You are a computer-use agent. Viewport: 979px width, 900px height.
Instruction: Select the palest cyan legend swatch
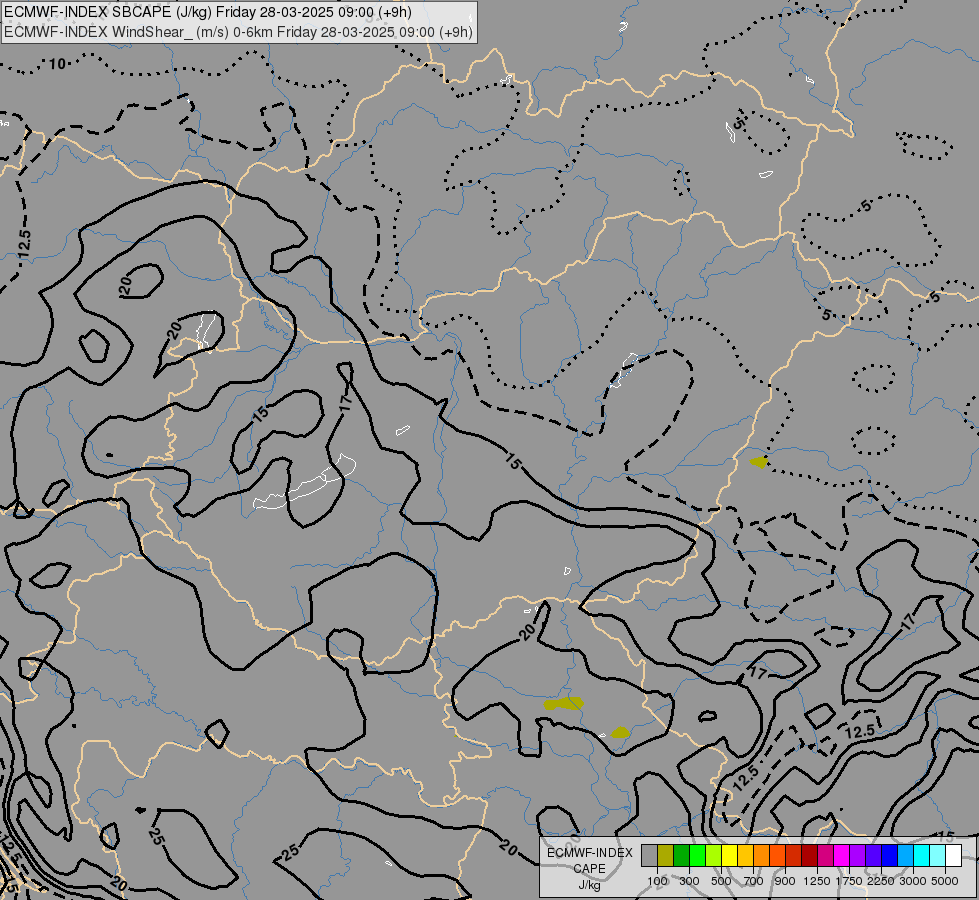pos(937,855)
